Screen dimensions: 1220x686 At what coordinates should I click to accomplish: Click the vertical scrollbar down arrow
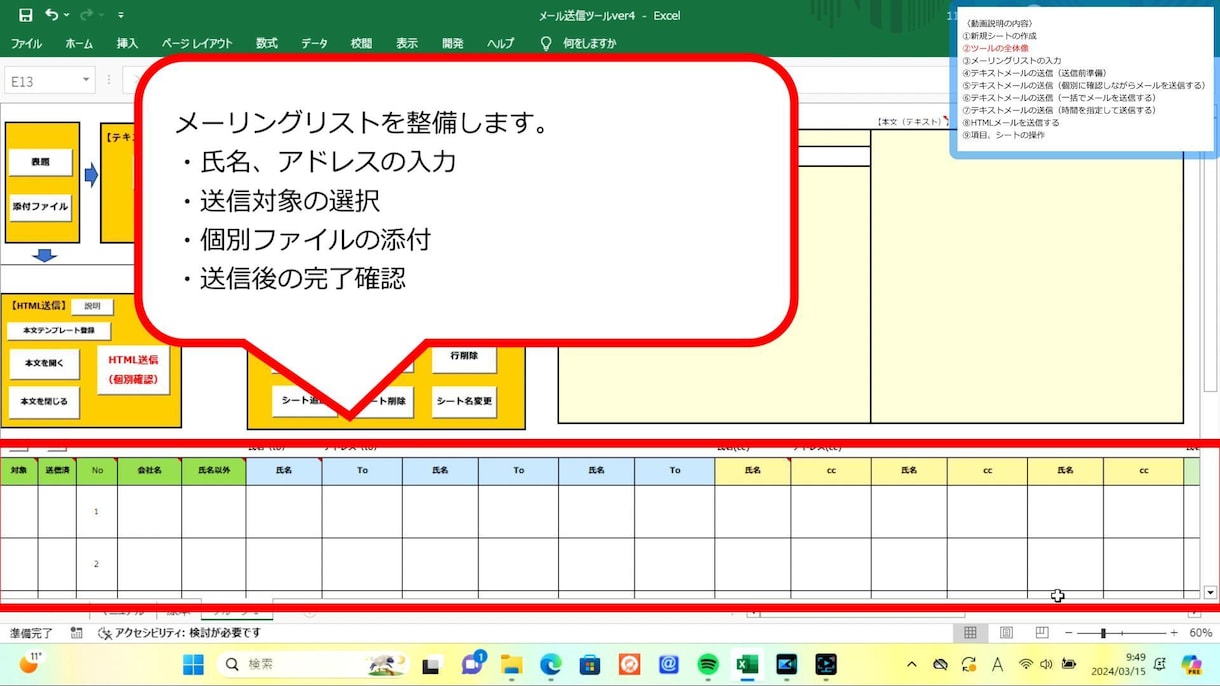1211,592
